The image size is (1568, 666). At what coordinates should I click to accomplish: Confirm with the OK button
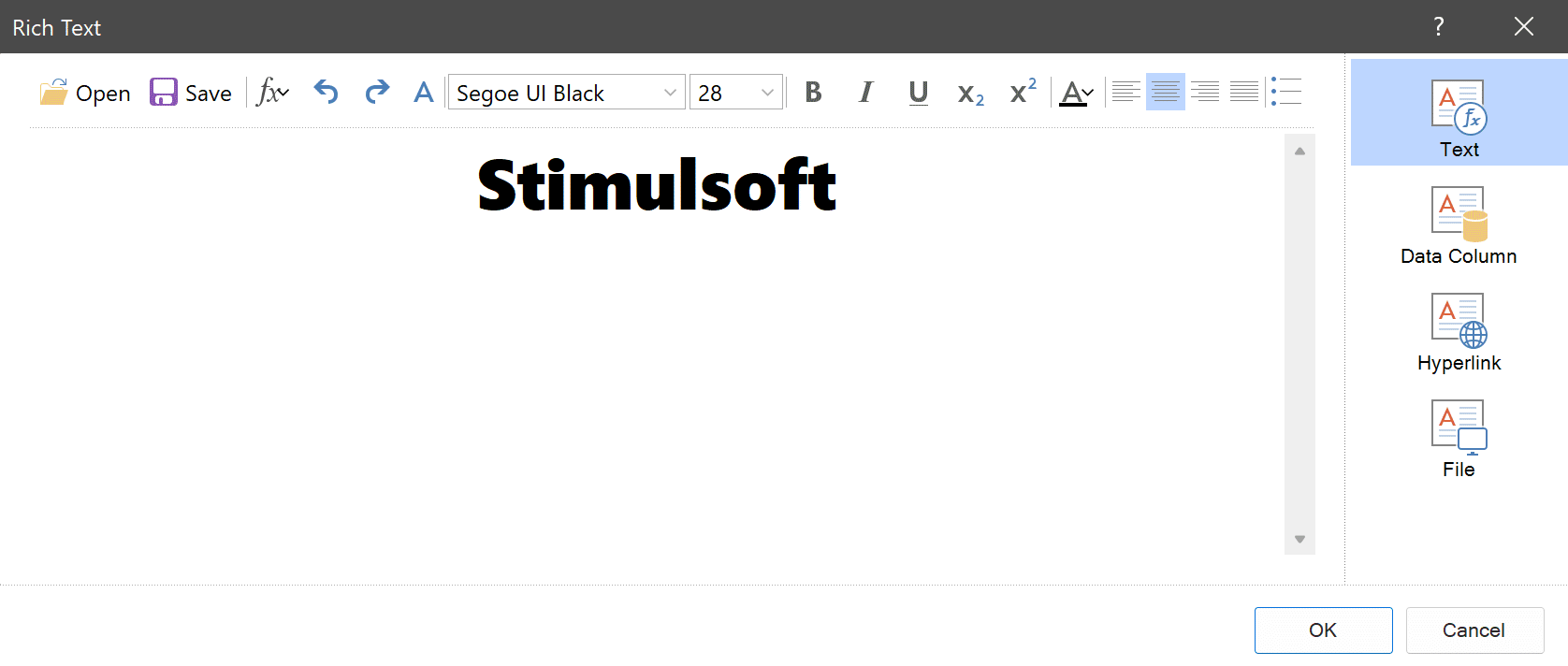point(1324,630)
